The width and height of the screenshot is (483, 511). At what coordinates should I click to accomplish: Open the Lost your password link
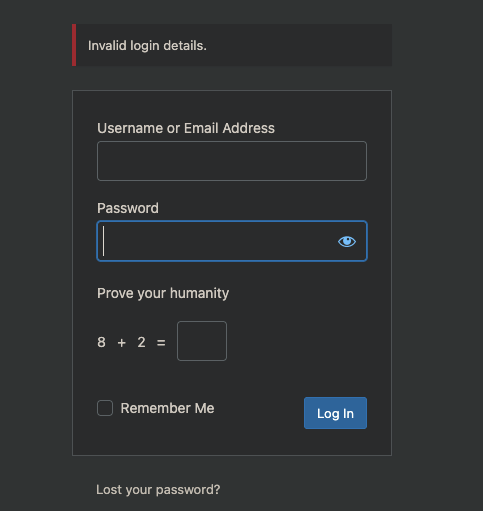pyautogui.click(x=158, y=490)
